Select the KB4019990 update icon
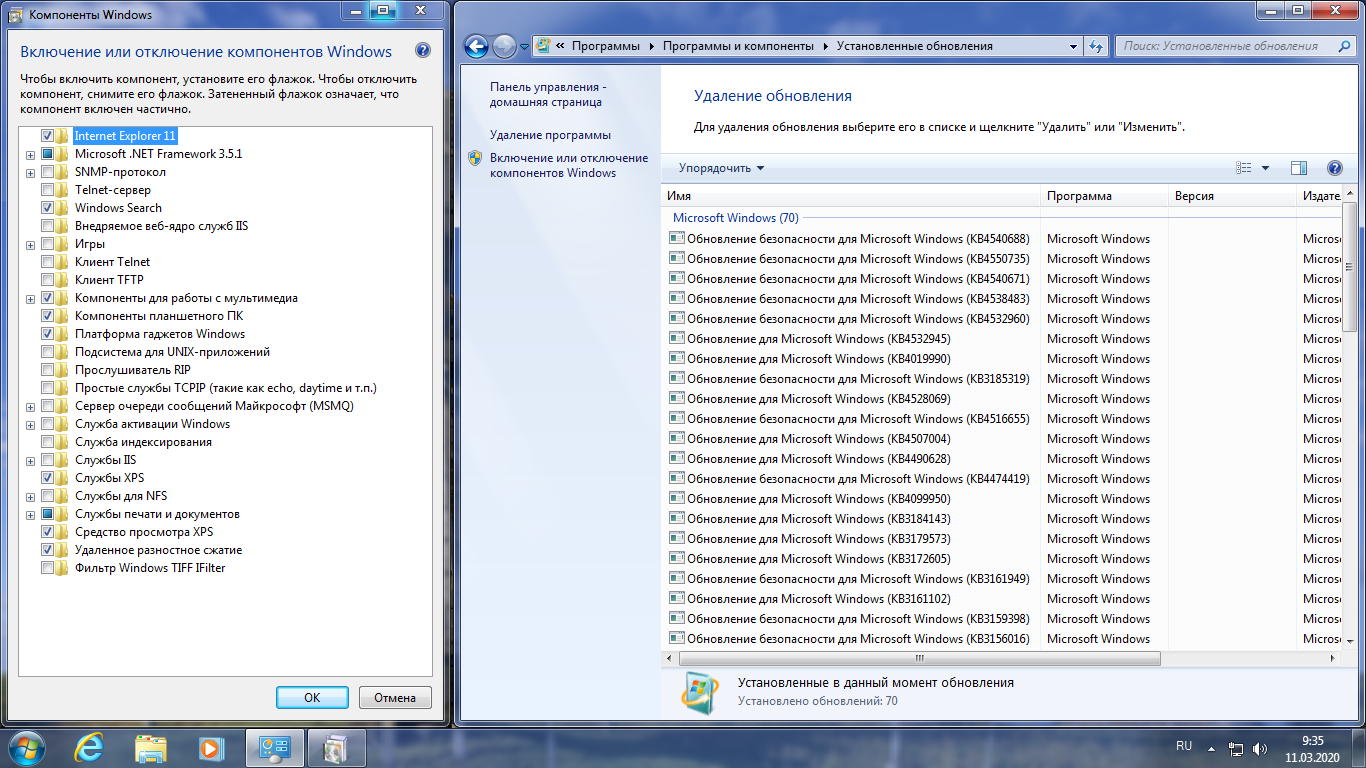Screen dimensions: 1366x768 (676, 358)
